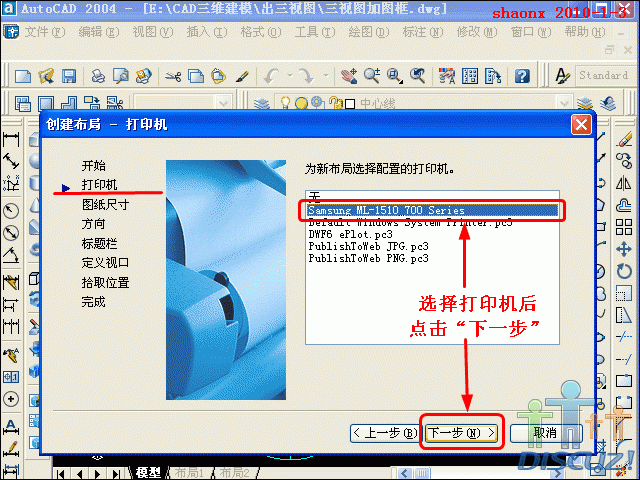
Task: Click the Redo arrow
Action: (306, 76)
